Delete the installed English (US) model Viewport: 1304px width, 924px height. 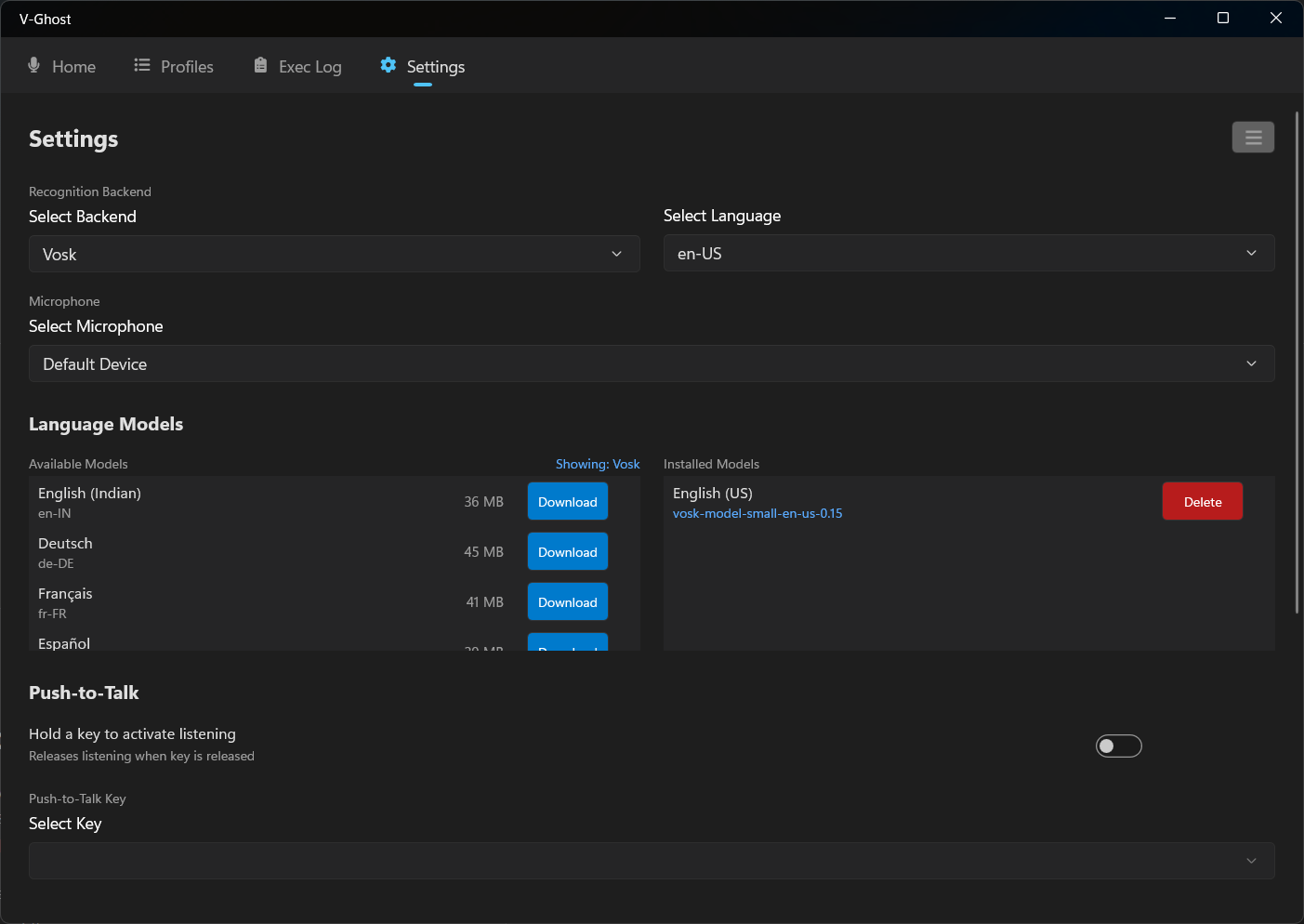click(1202, 502)
